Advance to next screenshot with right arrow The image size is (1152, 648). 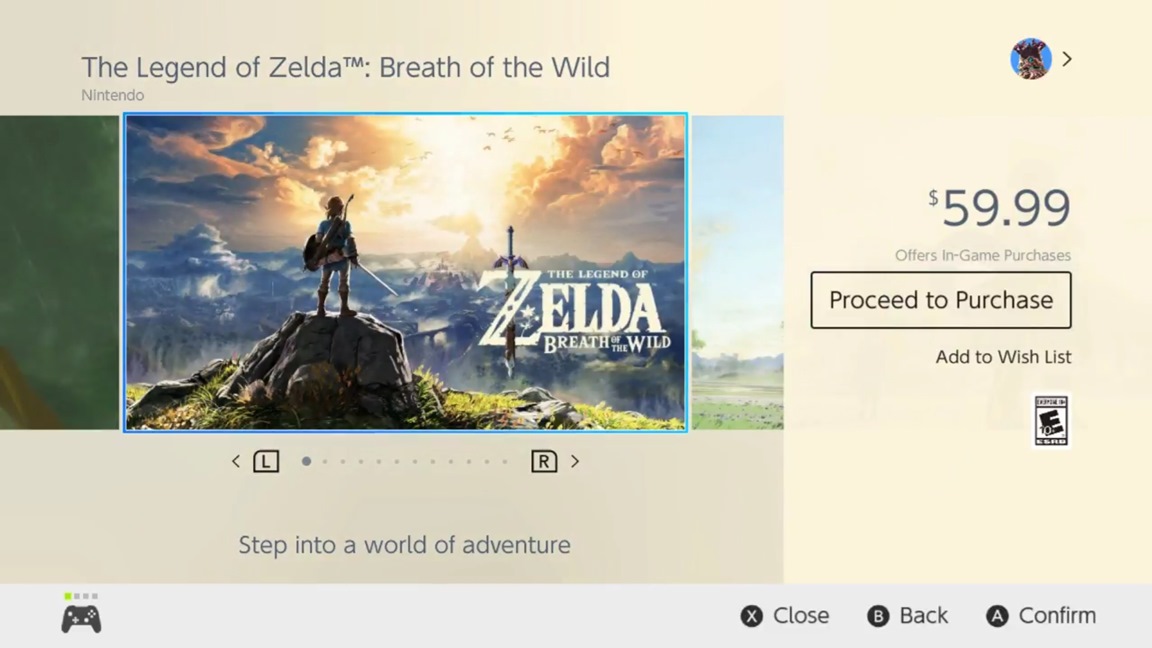(x=575, y=461)
